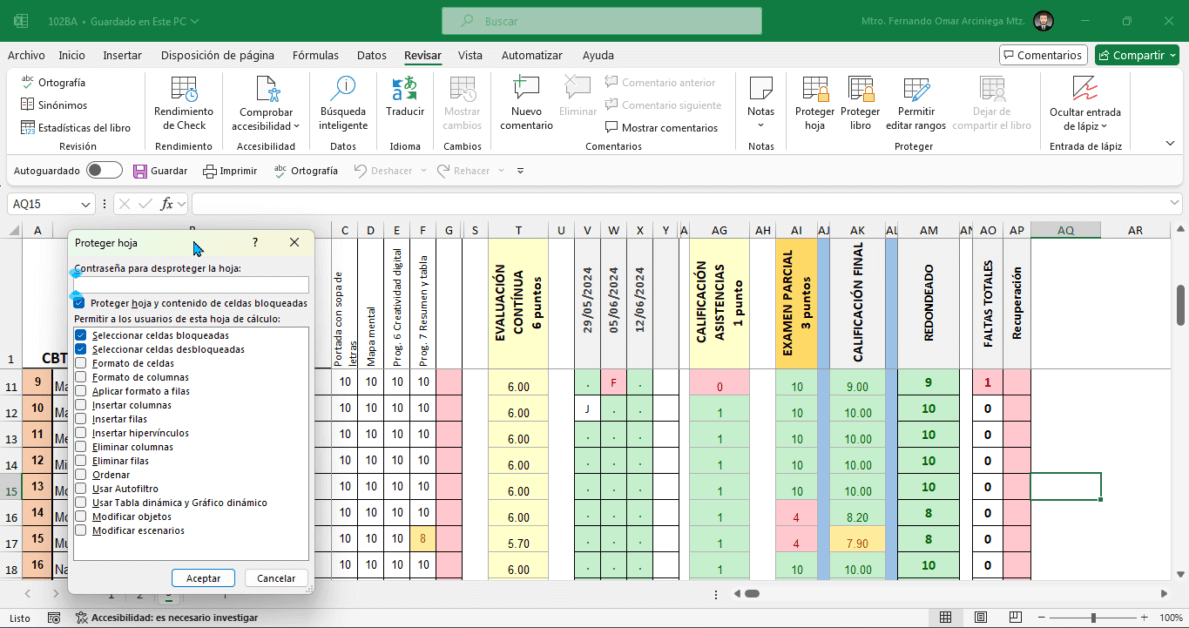1189x628 pixels.
Task: Toggle the Autoguardado switch
Action: [104, 171]
